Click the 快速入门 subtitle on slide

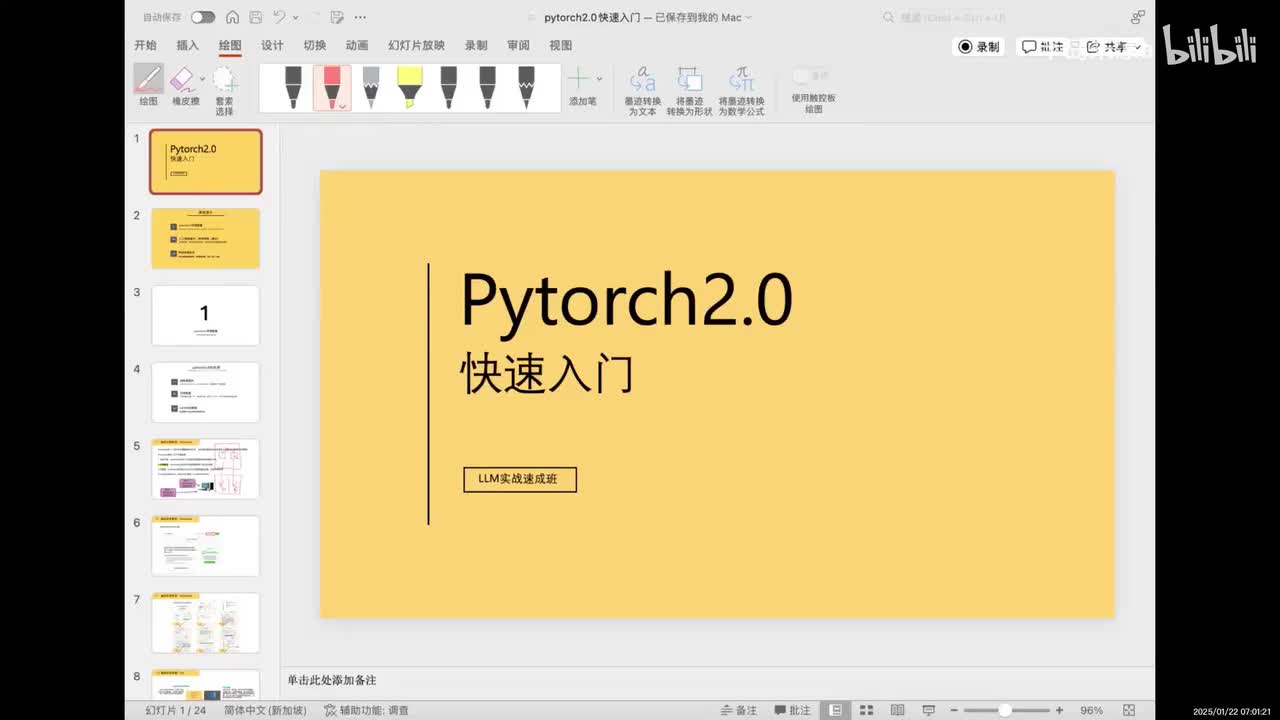(x=547, y=375)
